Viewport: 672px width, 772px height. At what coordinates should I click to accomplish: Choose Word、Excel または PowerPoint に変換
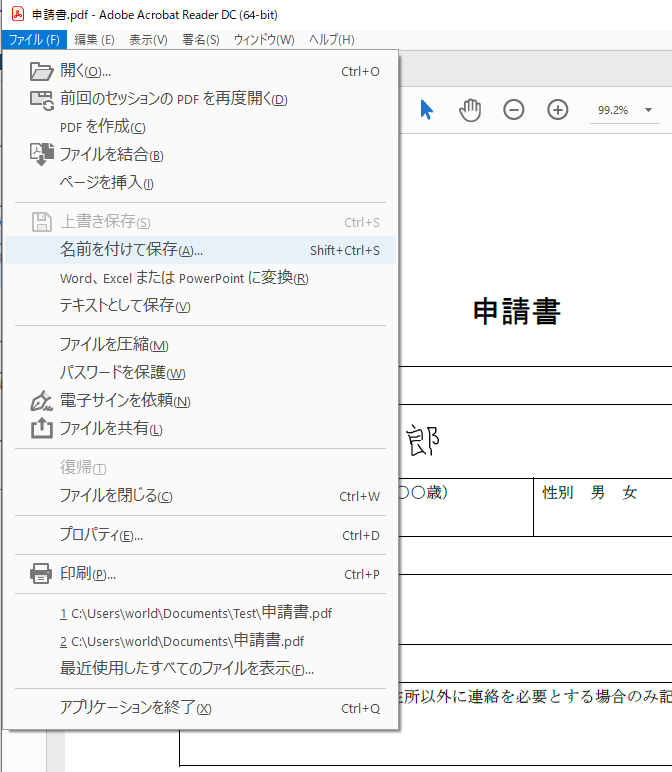tap(200, 278)
